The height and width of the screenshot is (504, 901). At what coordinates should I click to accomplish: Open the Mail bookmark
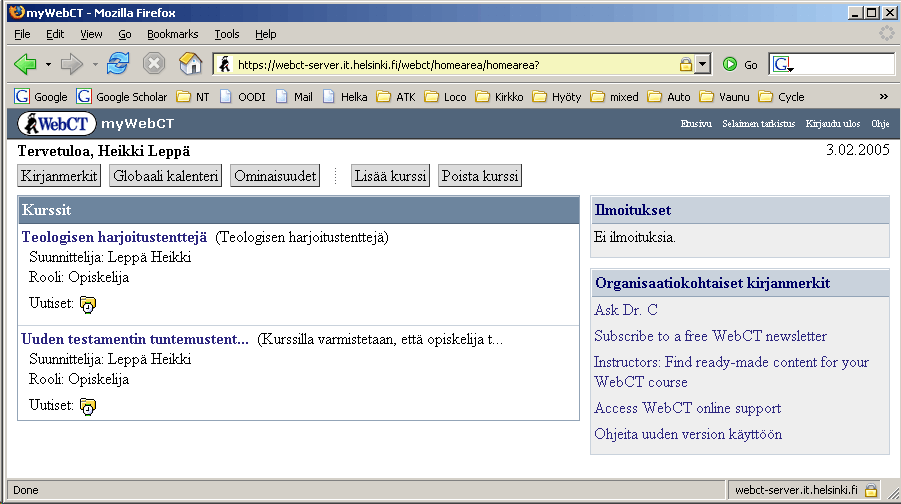click(x=294, y=97)
